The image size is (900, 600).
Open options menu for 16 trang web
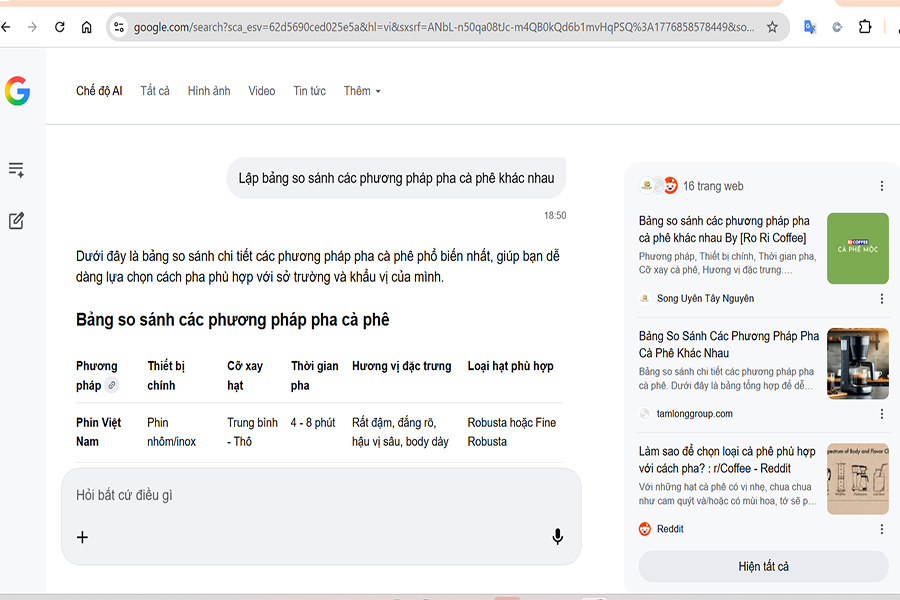(x=881, y=186)
